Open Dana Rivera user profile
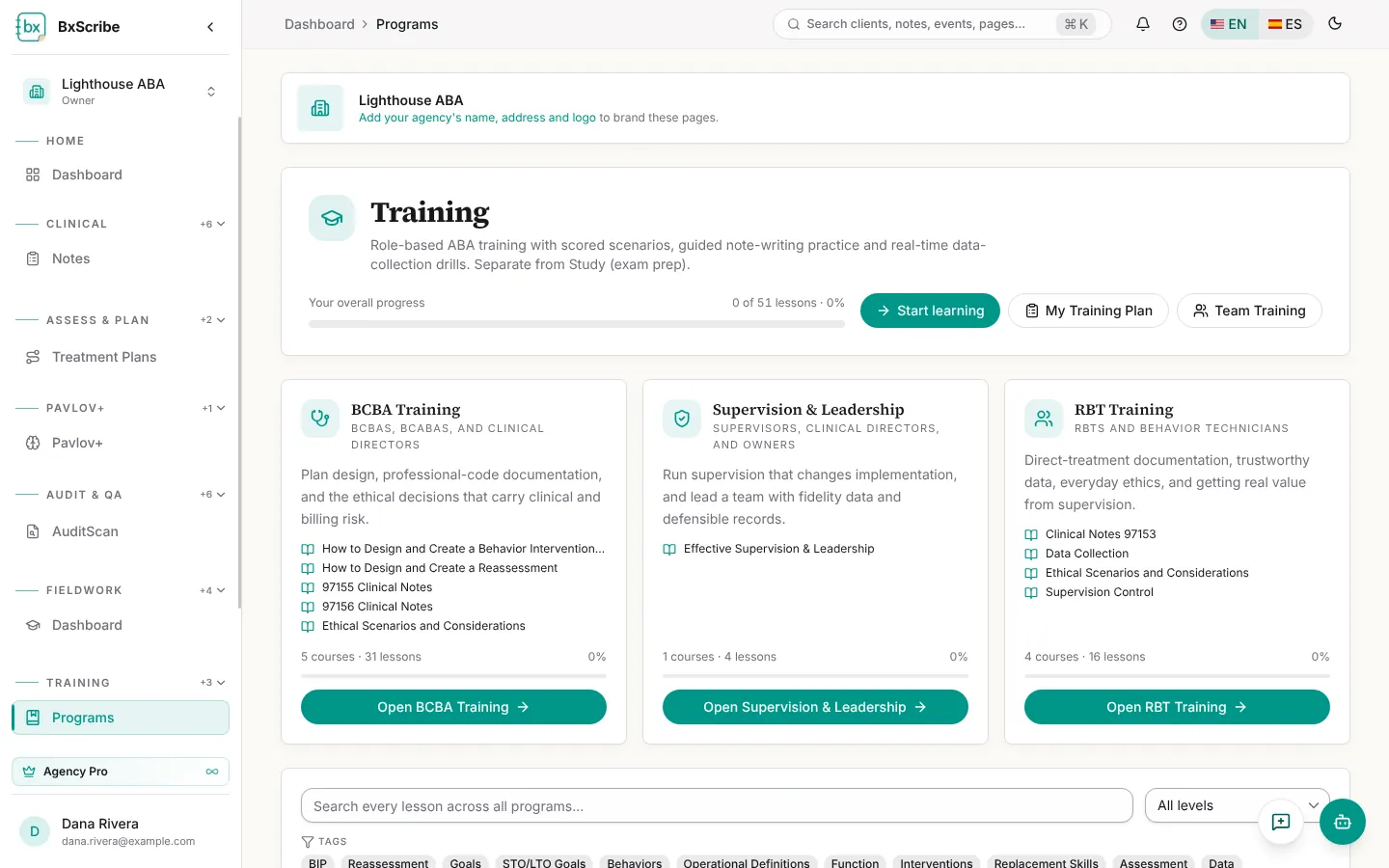Viewport: 1389px width, 868px height. pos(121,831)
